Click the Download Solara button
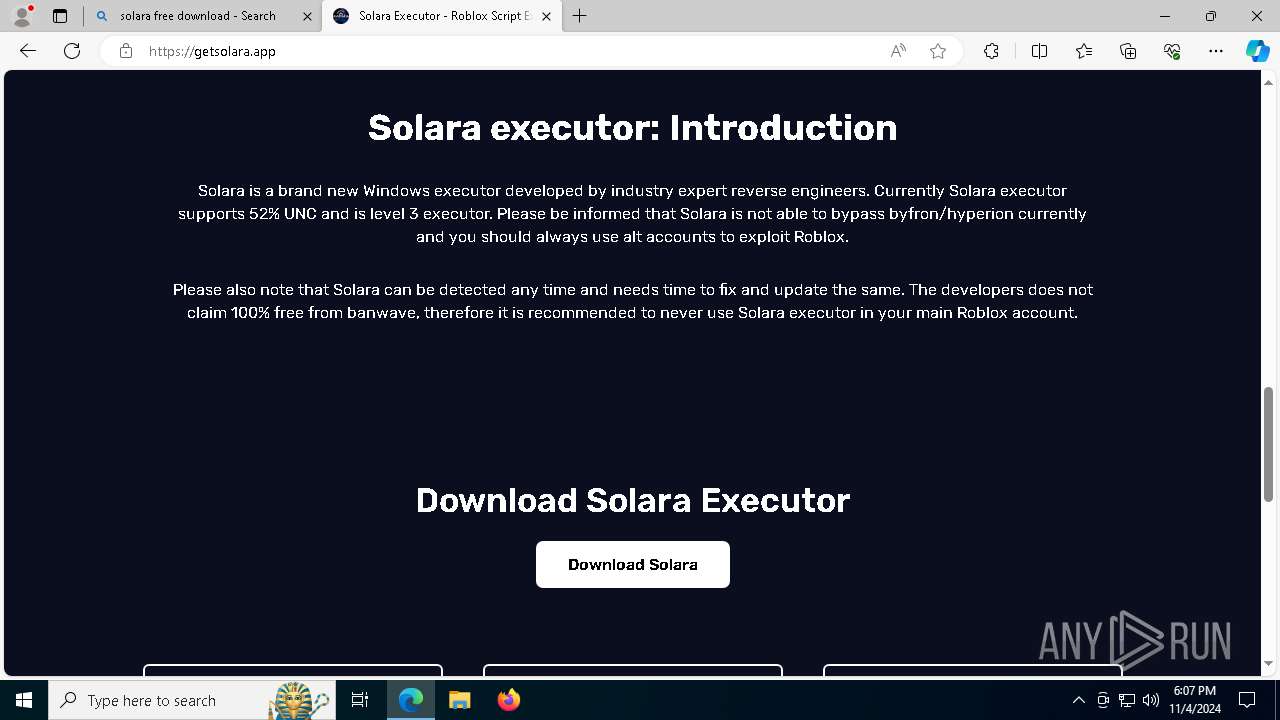Viewport: 1280px width, 720px height. click(633, 565)
